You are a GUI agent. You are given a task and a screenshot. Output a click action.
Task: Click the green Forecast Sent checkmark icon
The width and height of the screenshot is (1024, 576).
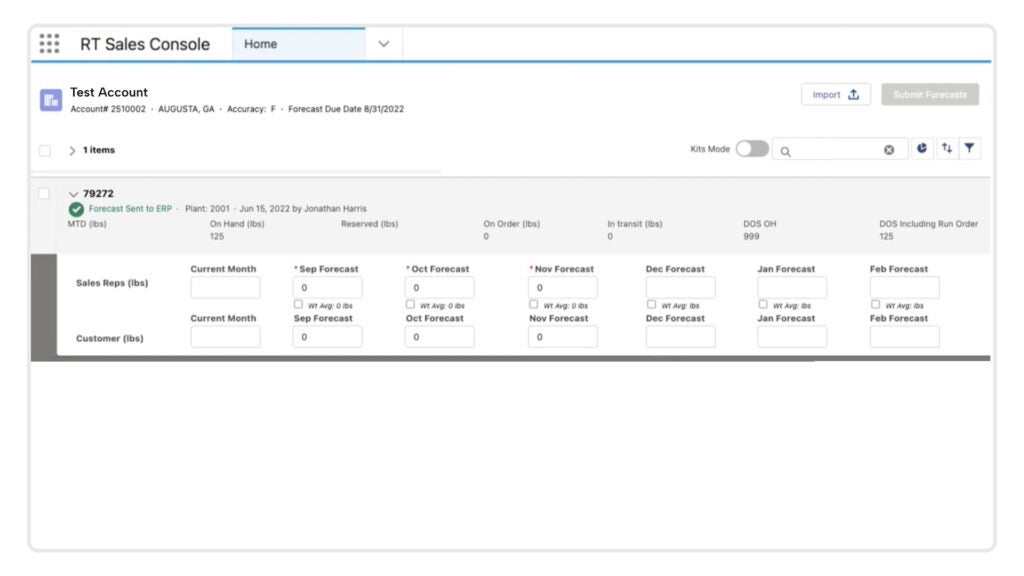tap(76, 209)
